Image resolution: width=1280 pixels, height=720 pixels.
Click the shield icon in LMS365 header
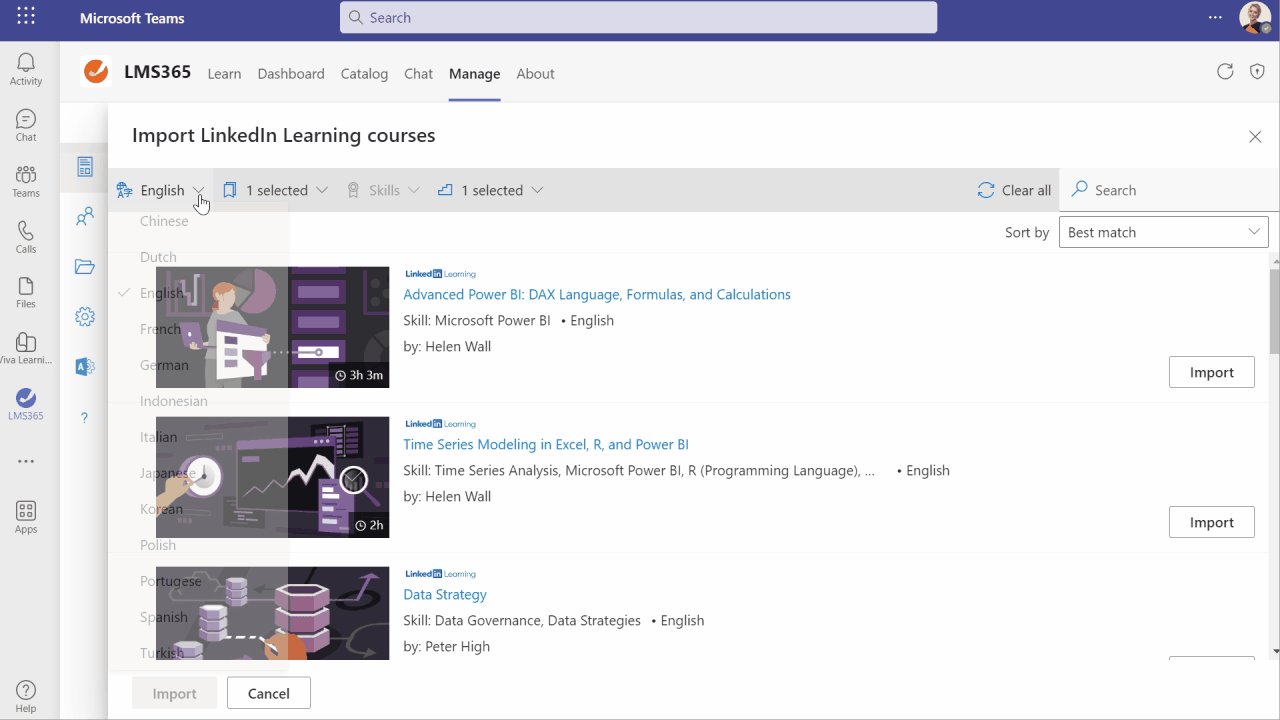[1257, 71]
